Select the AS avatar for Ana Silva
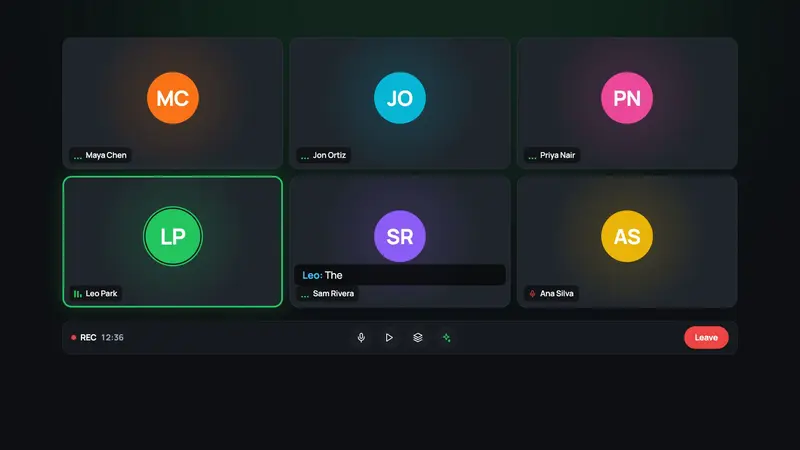The height and width of the screenshot is (450, 800). click(x=627, y=236)
